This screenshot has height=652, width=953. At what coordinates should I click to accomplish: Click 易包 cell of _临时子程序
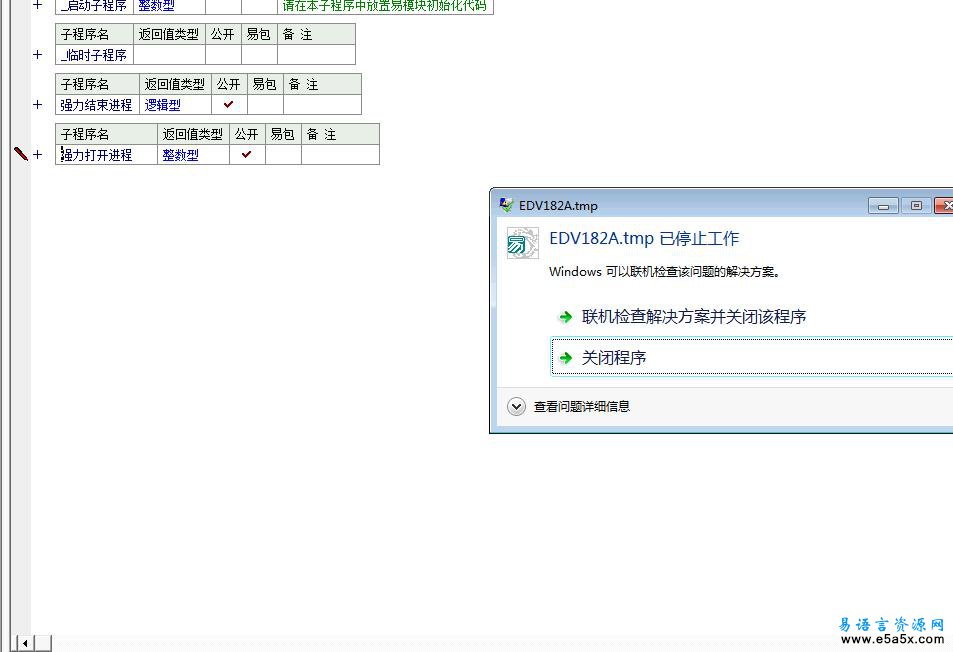tap(259, 55)
